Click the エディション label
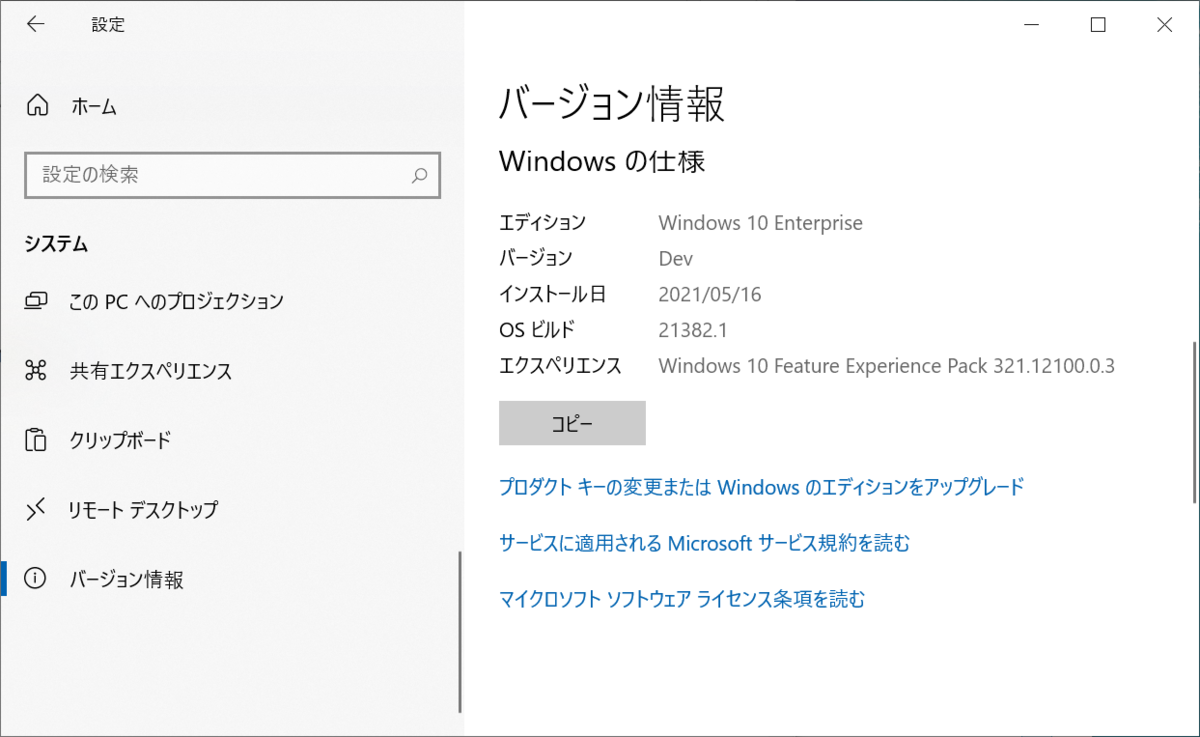Viewport: 1200px width, 737px height. [542, 222]
